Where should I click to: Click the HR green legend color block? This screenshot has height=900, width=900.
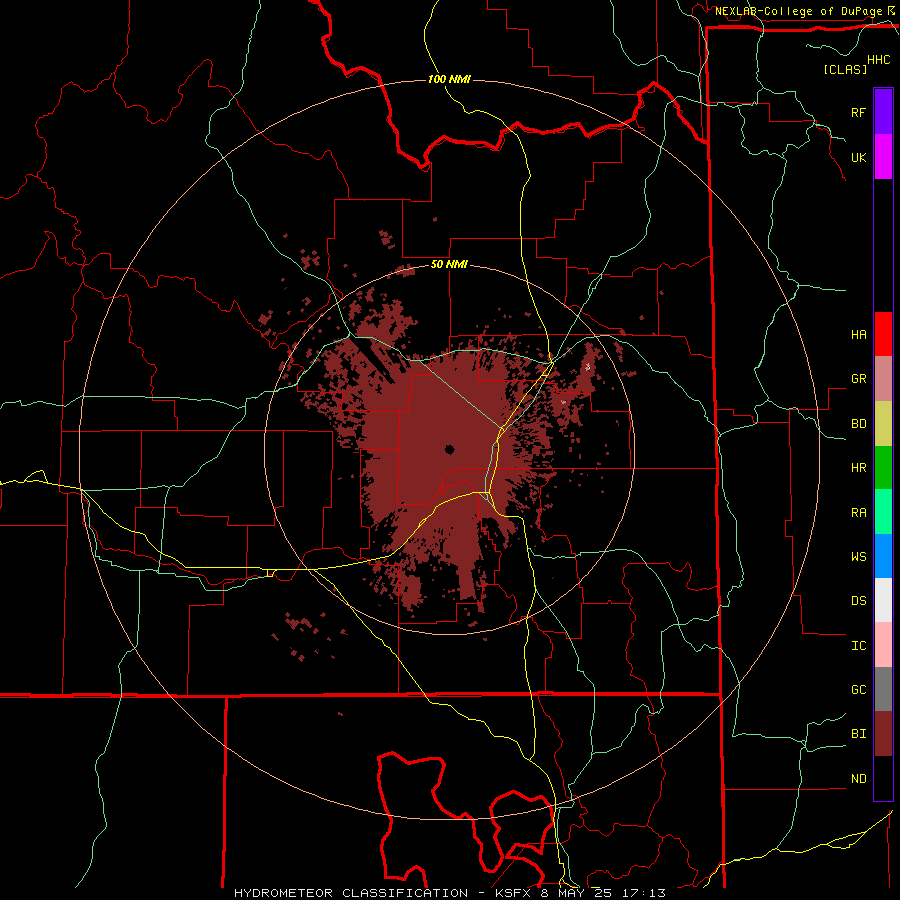coord(883,468)
